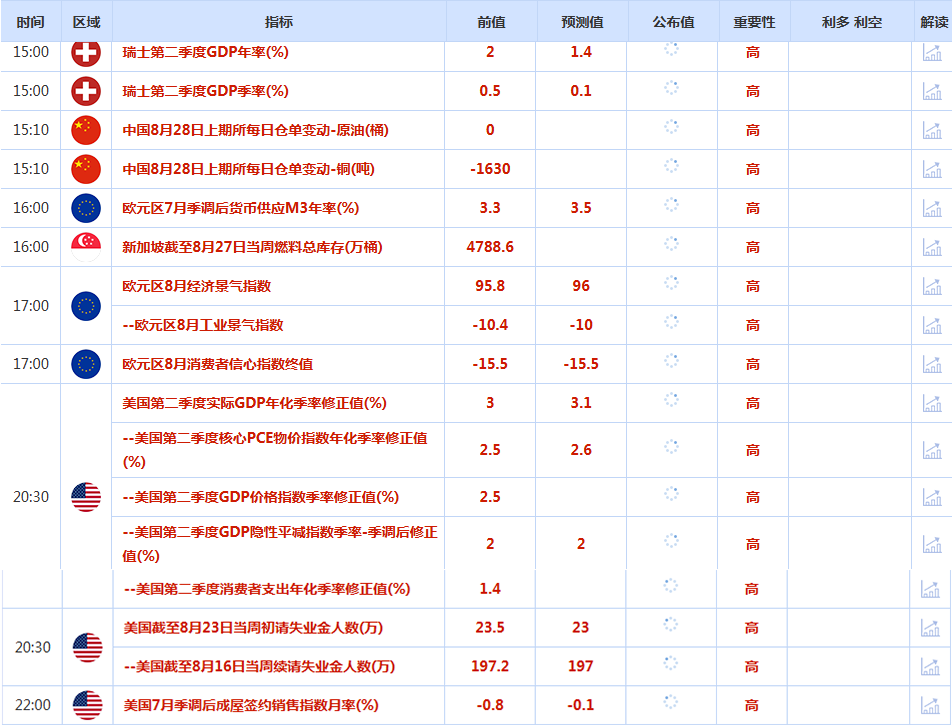
Task: Open 上期所每日仓单变动-铜(吨) link
Action: [x=248, y=169]
